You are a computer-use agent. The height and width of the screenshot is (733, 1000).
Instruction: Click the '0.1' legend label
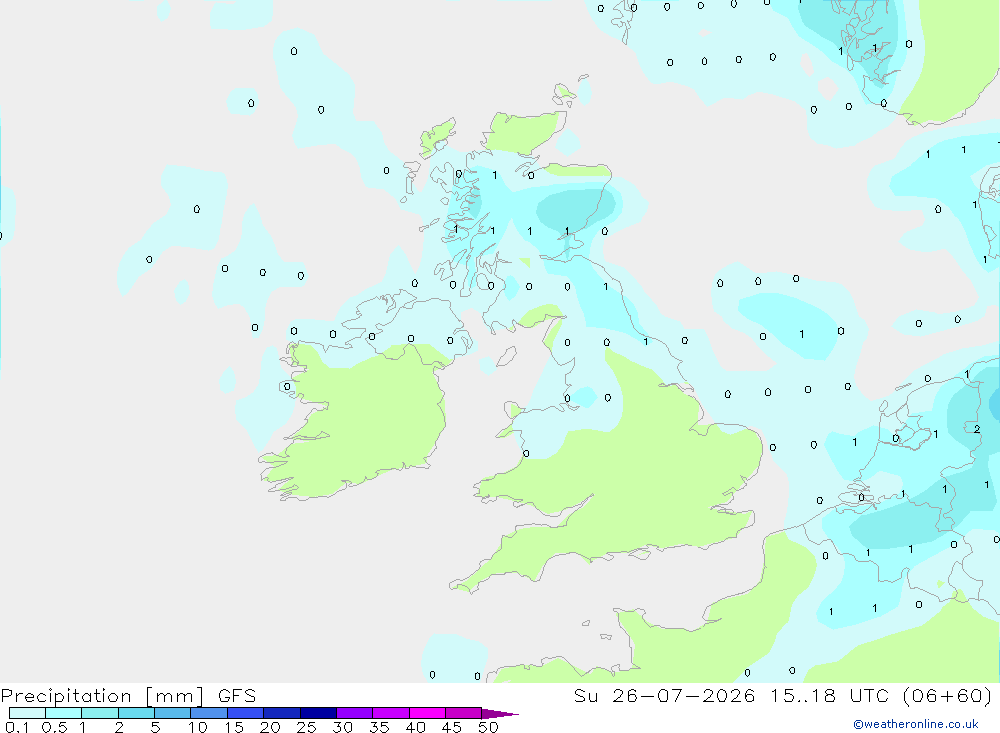pos(17,727)
